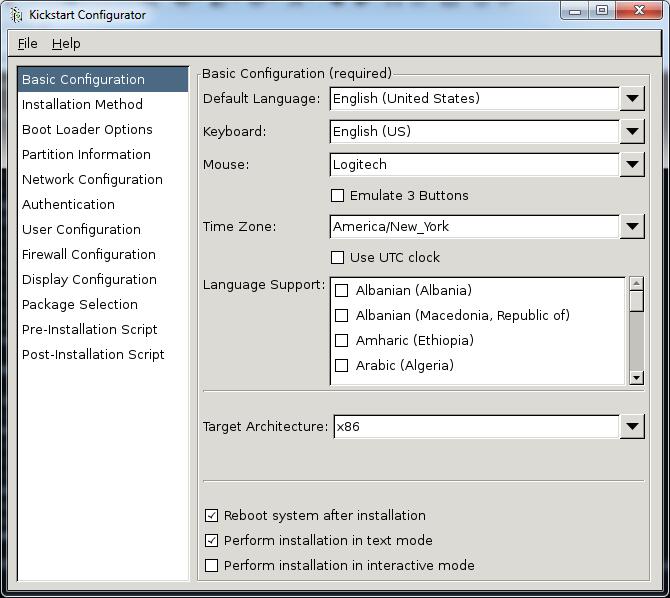Click the Language Support scroll down arrow

tap(636, 377)
